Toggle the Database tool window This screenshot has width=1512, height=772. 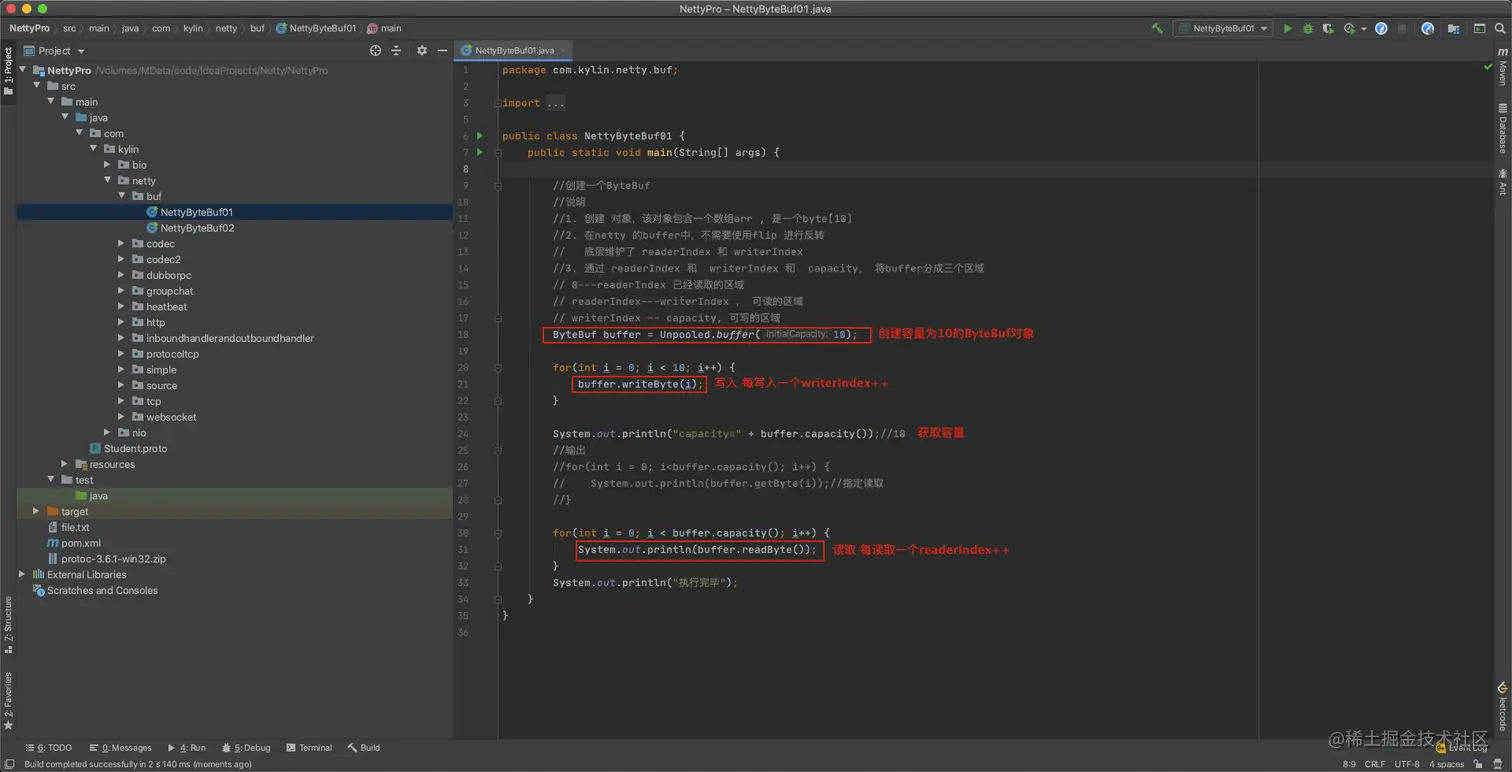[1502, 128]
